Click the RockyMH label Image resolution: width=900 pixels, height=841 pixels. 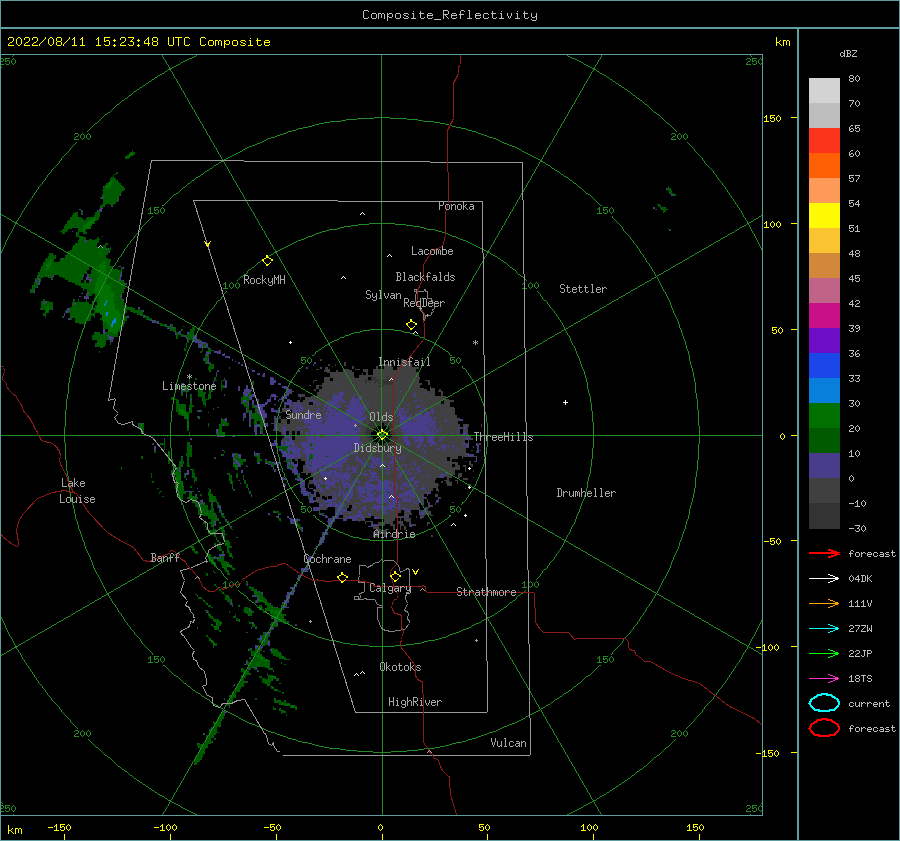[264, 280]
